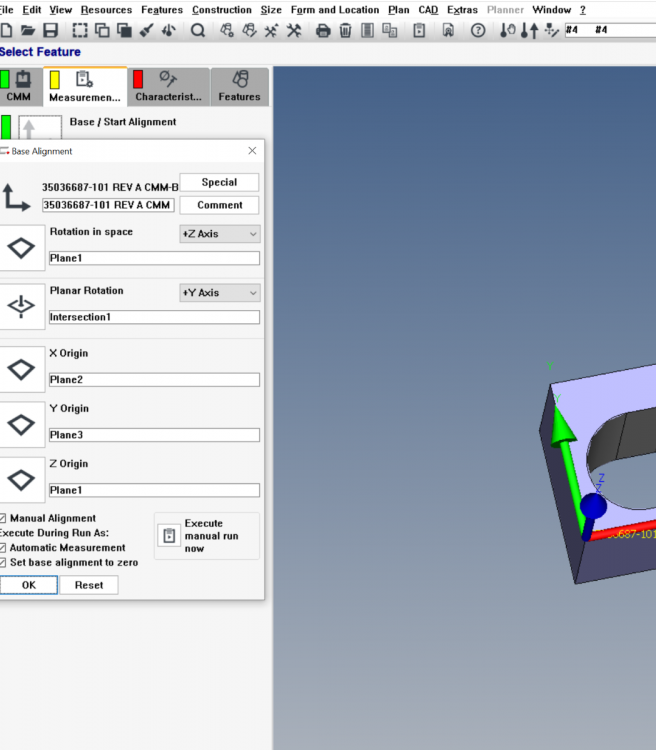Viewport: 656px width, 750px height.
Task: Uncheck the Automatic Measurement checkbox
Action: 3,548
